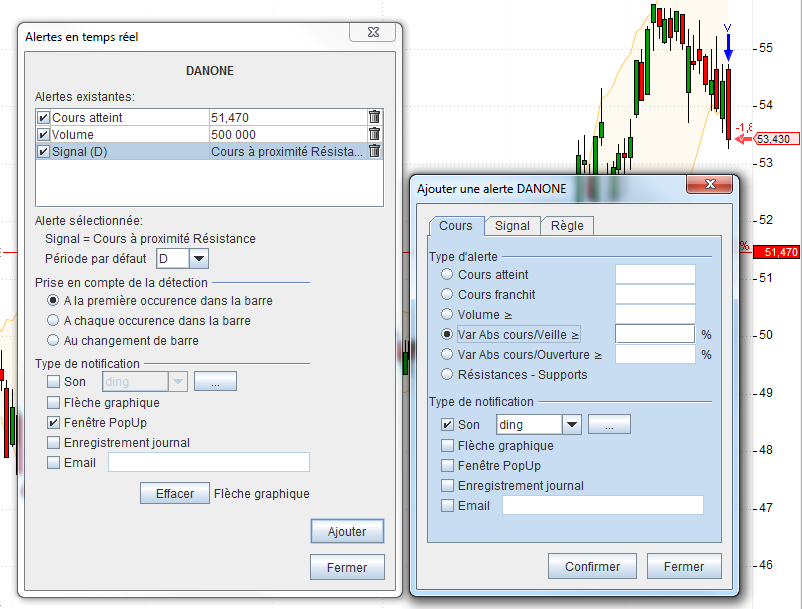The image size is (802, 609).
Task: Click Volume ≥ value input field
Action: tap(655, 314)
